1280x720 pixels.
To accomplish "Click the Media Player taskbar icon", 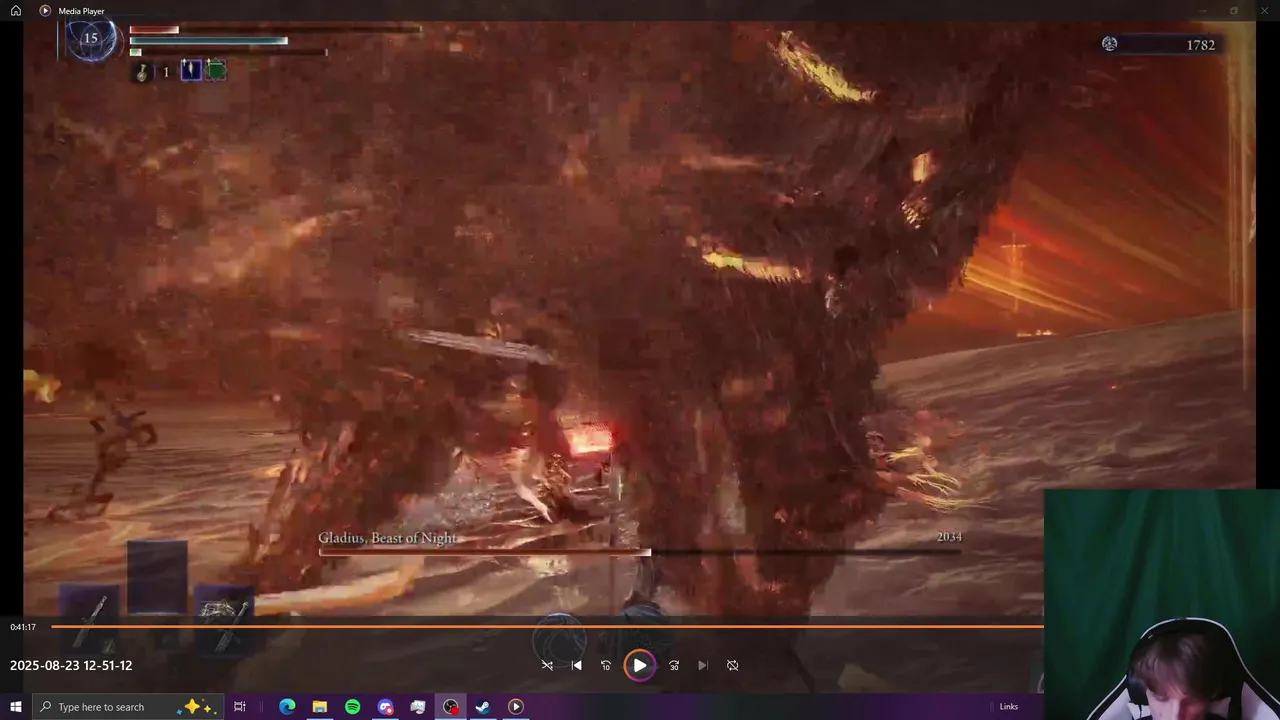I will pyautogui.click(x=516, y=707).
